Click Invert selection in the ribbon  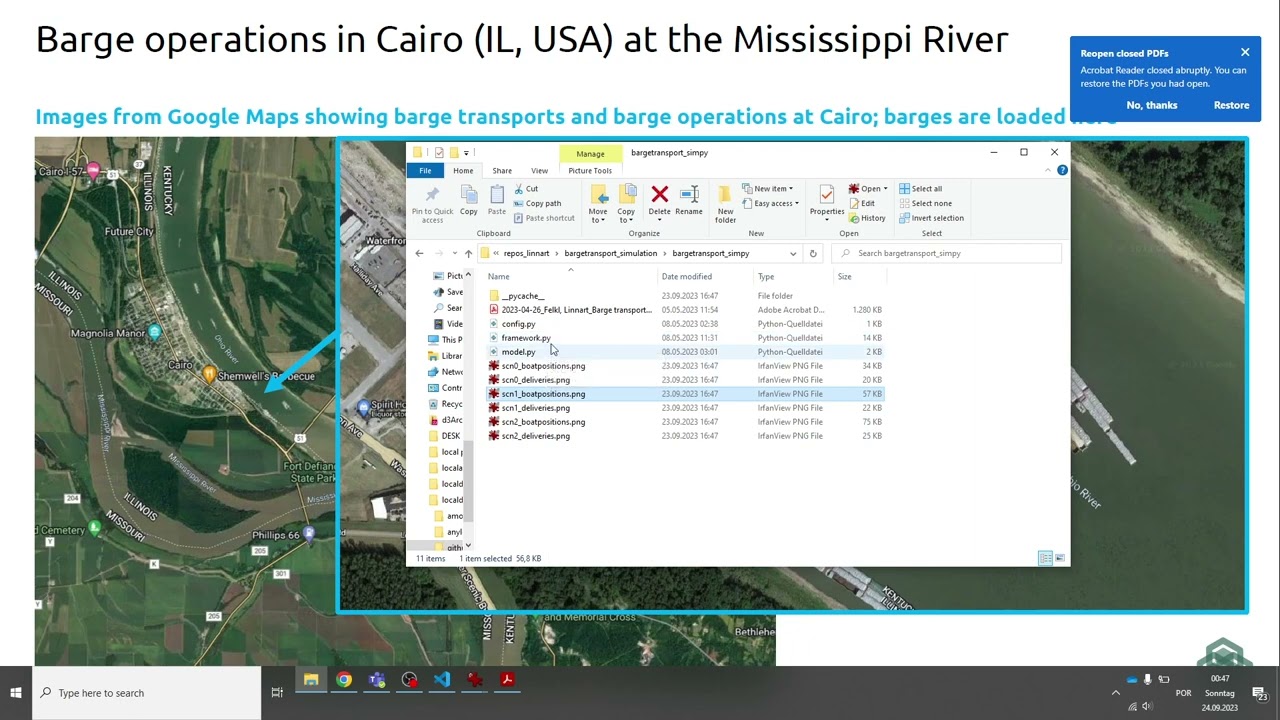click(x=931, y=218)
